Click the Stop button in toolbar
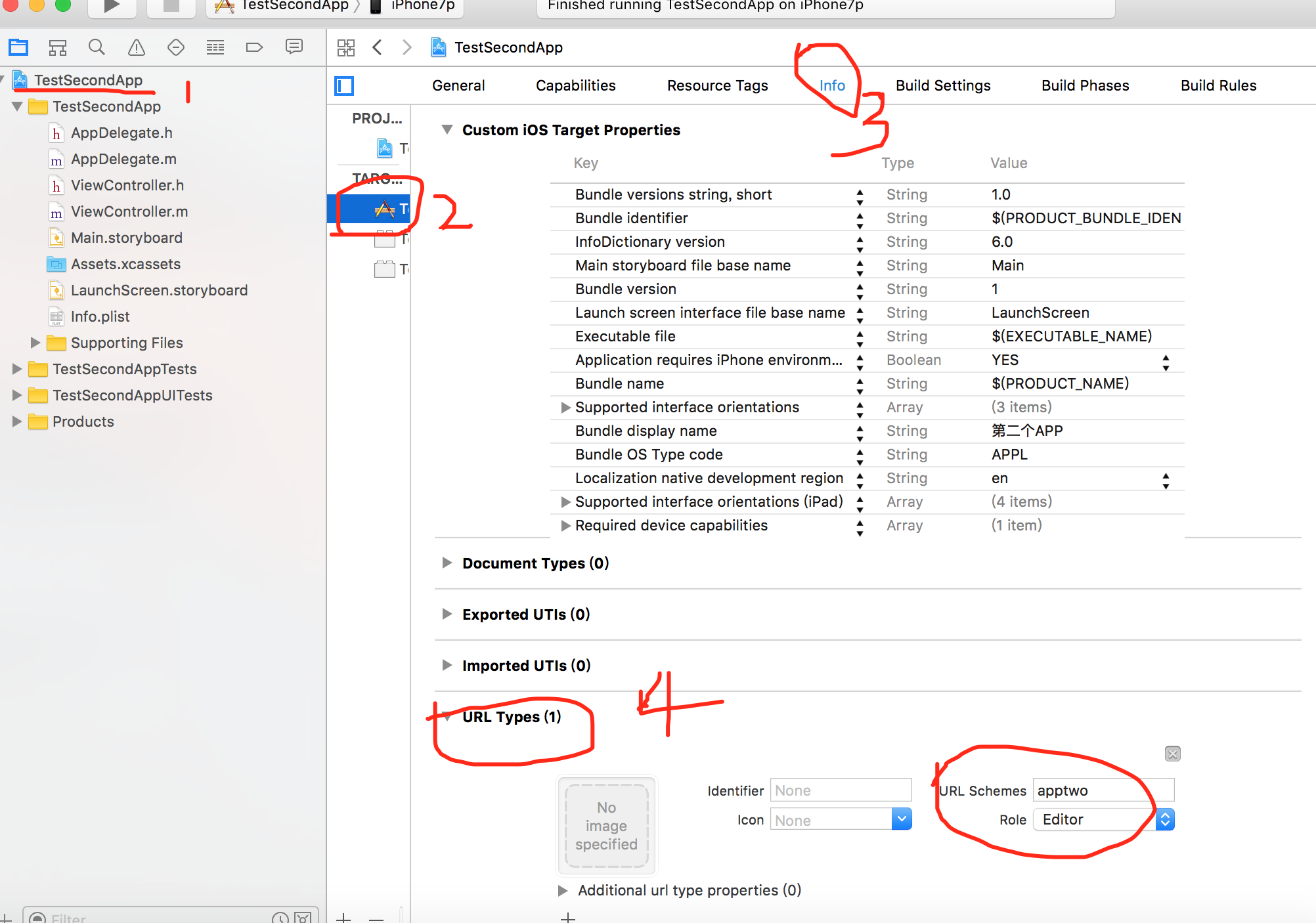This screenshot has width=1316, height=923. (x=171, y=7)
